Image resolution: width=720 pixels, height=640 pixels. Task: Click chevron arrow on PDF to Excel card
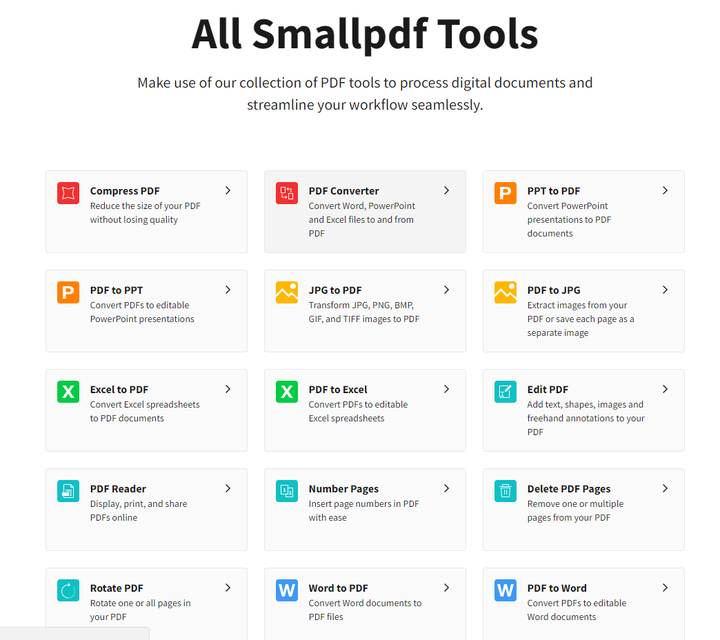pos(446,389)
